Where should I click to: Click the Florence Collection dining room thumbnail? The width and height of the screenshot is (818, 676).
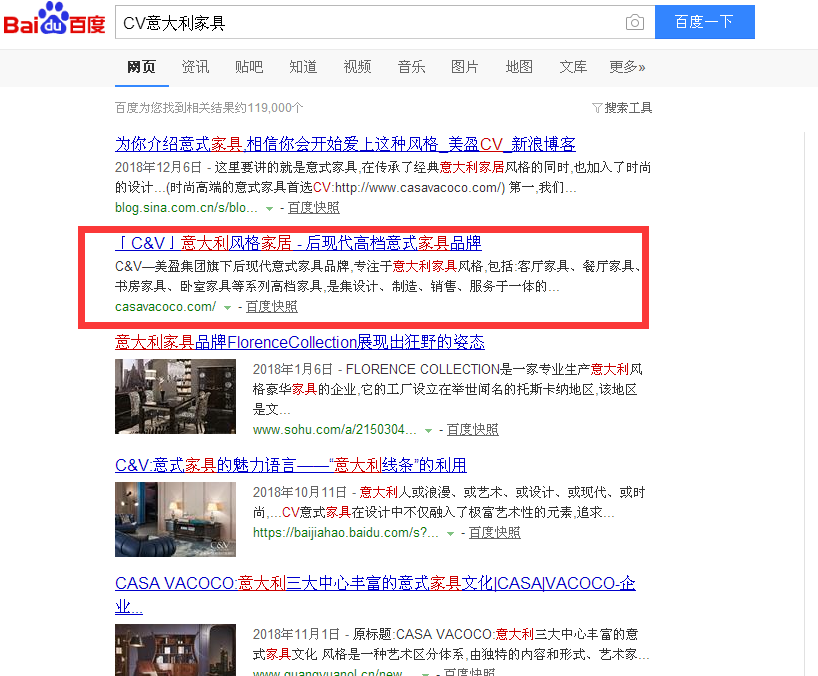click(x=175, y=396)
